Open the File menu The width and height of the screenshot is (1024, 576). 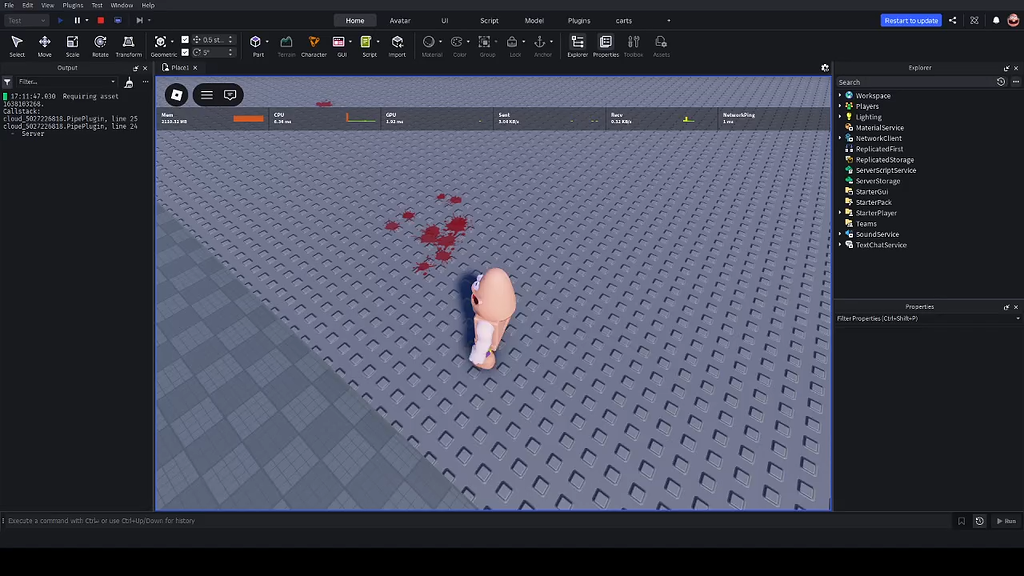pyautogui.click(x=9, y=5)
